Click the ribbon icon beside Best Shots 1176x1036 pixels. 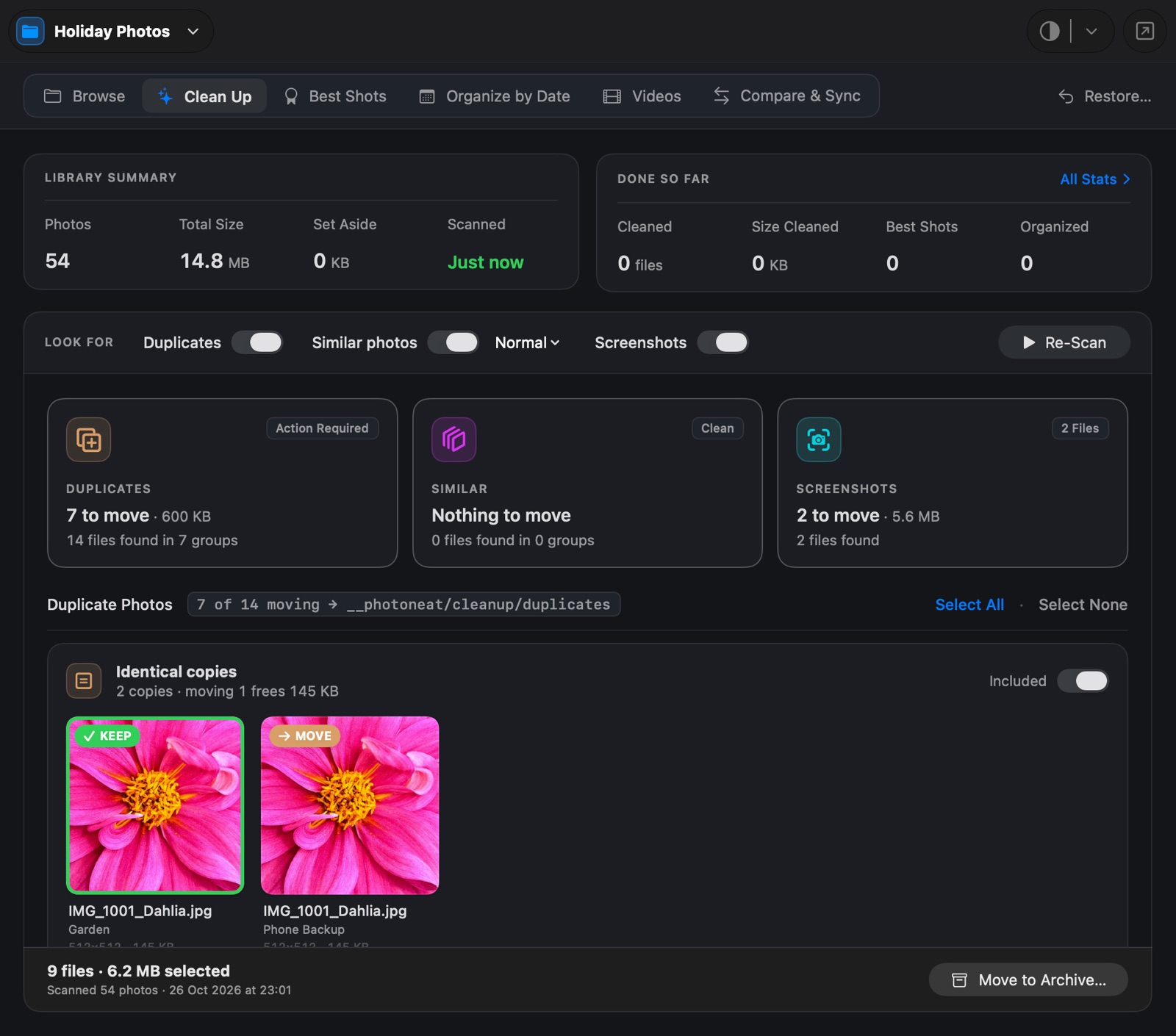pos(291,96)
